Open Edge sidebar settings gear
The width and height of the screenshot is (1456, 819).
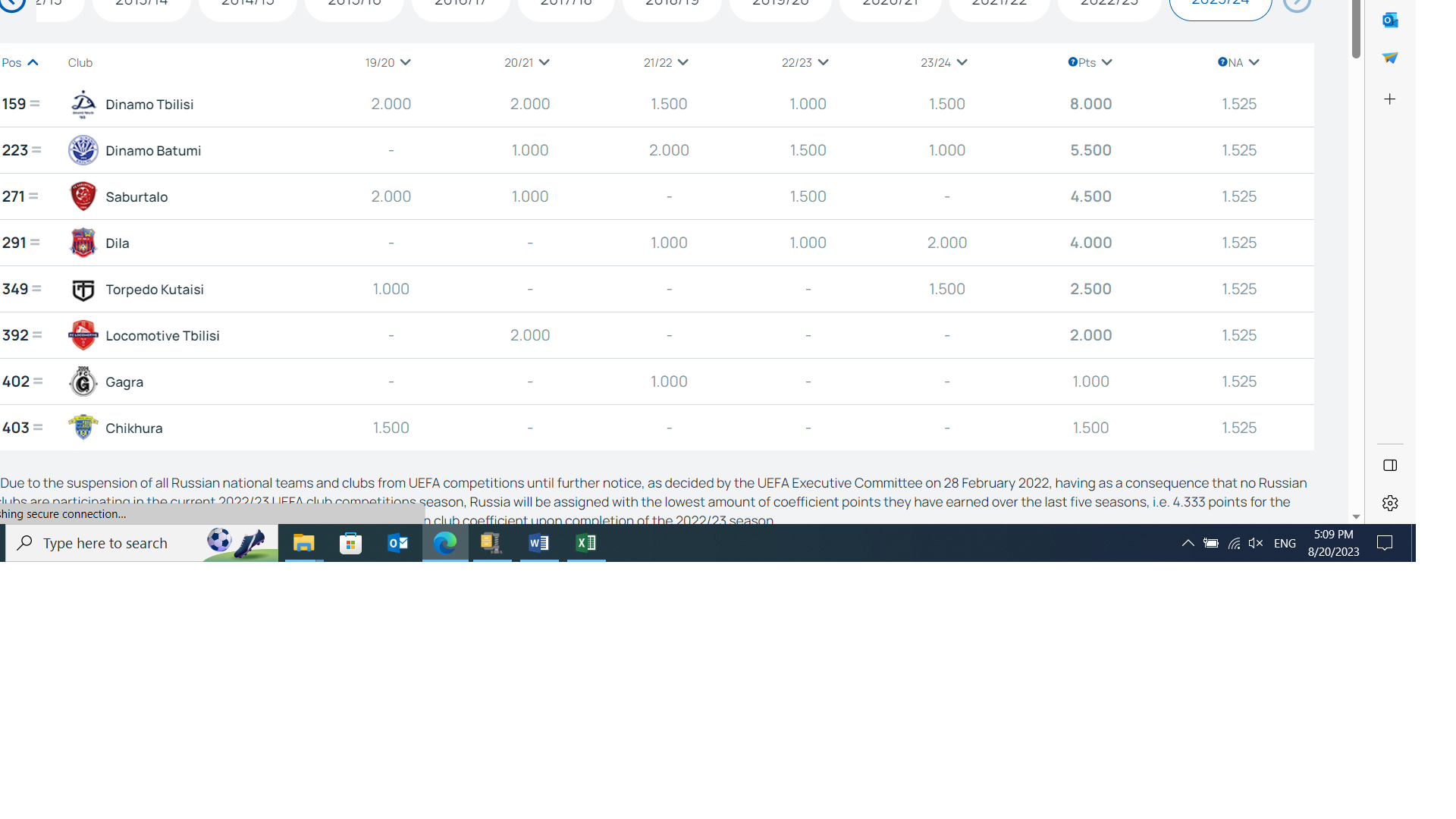(x=1389, y=503)
